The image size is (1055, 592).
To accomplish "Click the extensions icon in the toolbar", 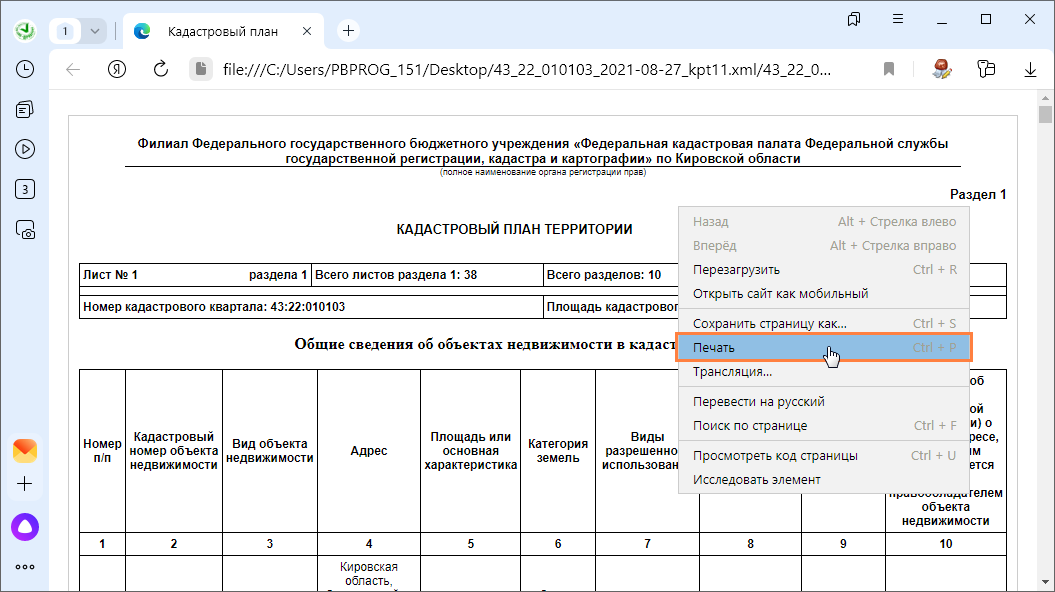I will (986, 69).
